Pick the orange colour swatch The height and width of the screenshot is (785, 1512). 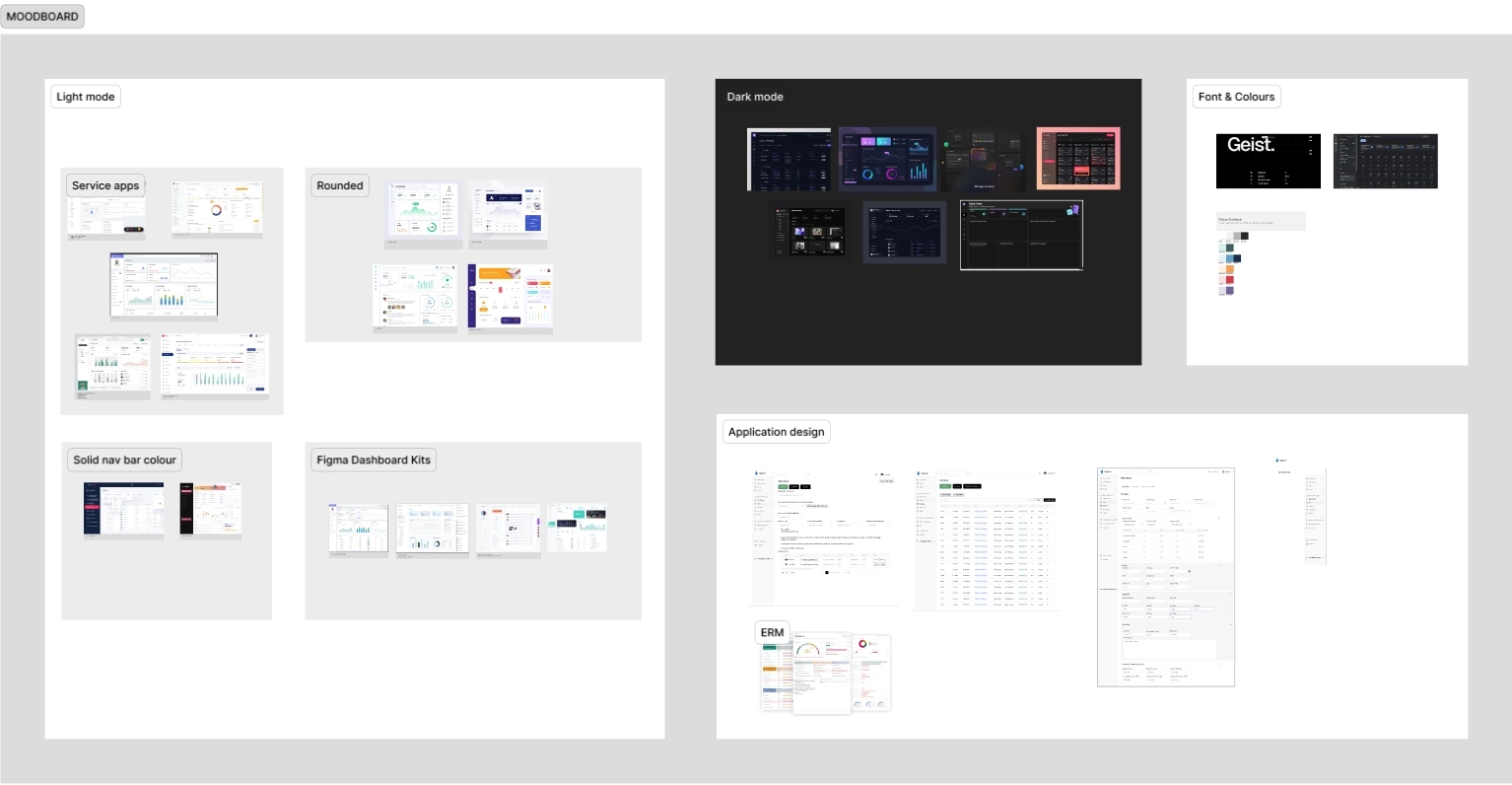1230,269
